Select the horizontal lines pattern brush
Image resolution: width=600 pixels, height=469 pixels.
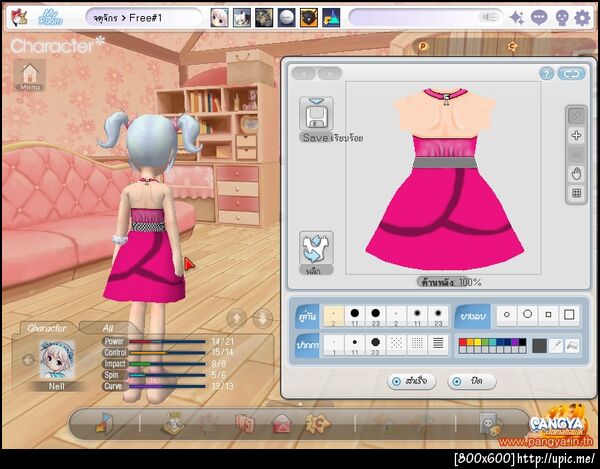coord(438,345)
